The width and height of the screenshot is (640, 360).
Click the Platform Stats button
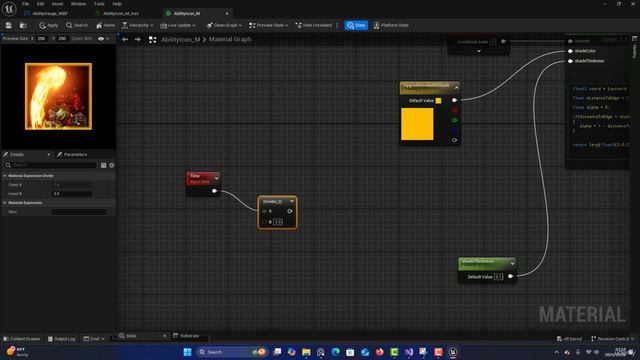(x=391, y=25)
